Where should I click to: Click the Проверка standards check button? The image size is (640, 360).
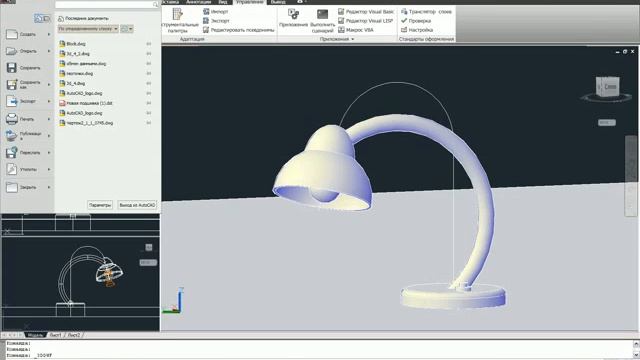pos(416,21)
